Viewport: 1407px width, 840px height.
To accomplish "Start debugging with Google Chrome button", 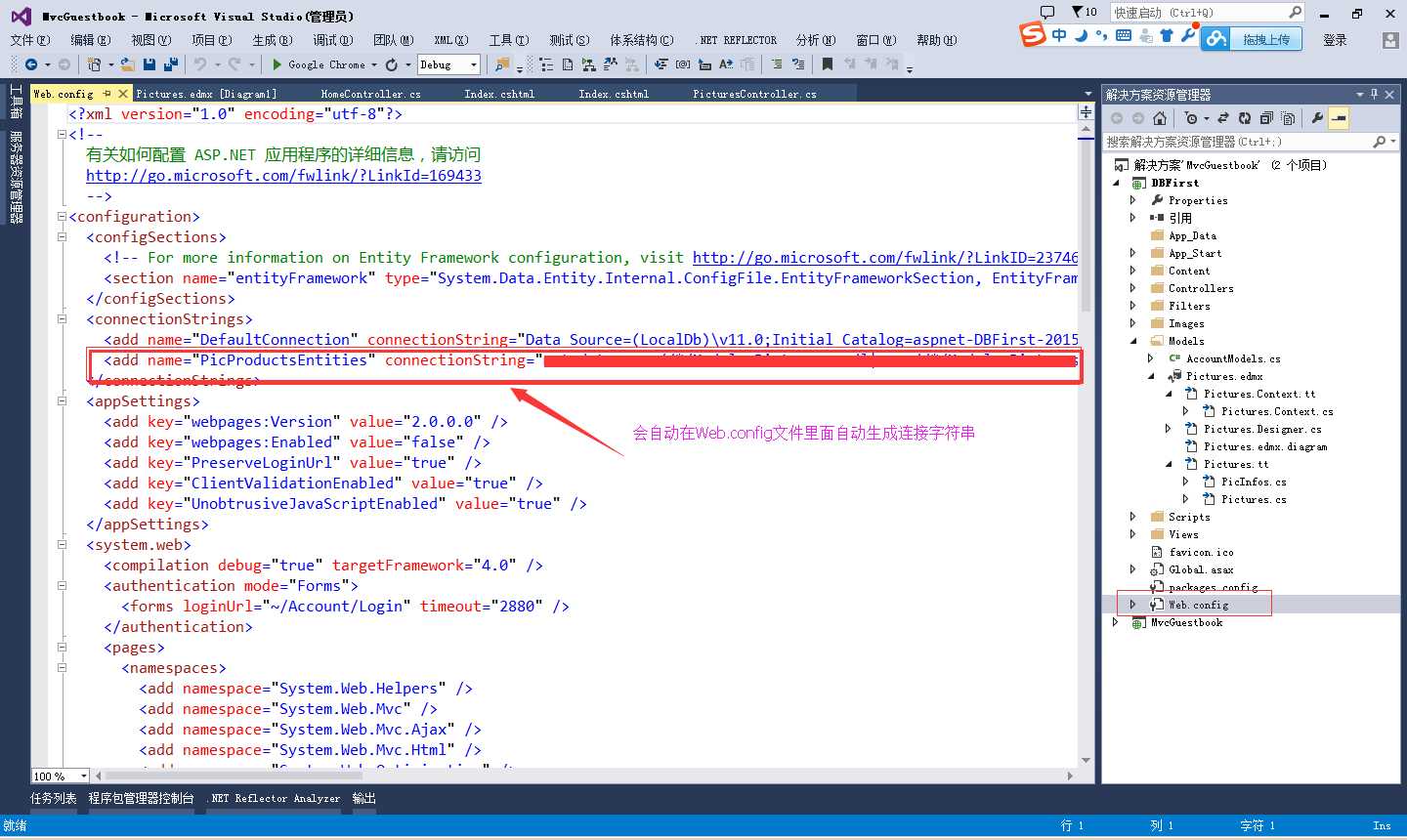I will click(x=319, y=64).
